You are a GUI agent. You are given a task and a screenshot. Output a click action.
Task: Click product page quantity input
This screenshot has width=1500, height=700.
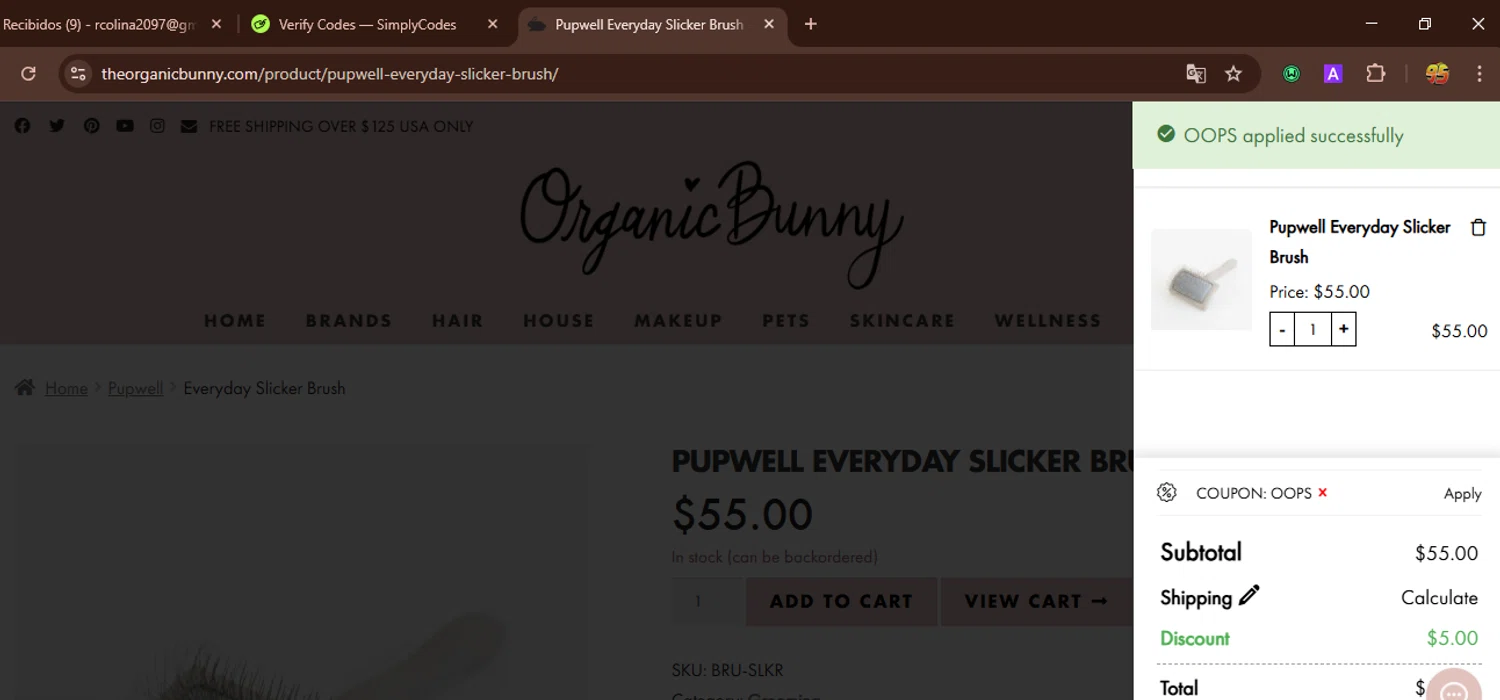[706, 601]
